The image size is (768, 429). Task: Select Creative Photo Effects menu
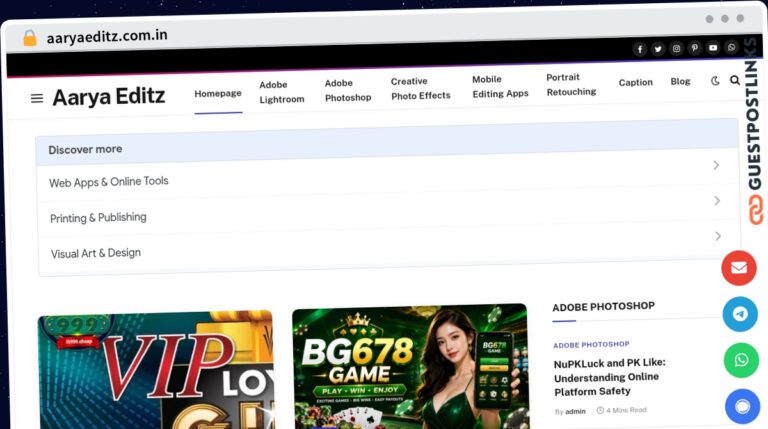[x=420, y=89]
